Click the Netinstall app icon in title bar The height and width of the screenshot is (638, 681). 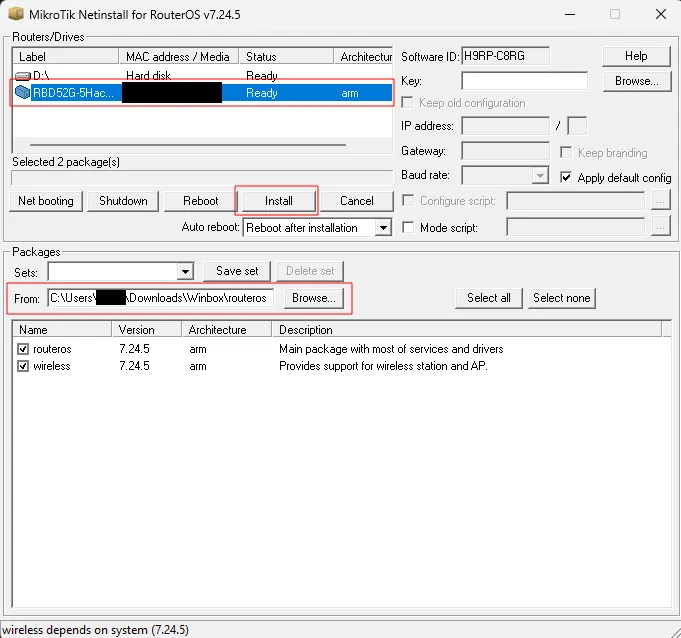click(16, 13)
